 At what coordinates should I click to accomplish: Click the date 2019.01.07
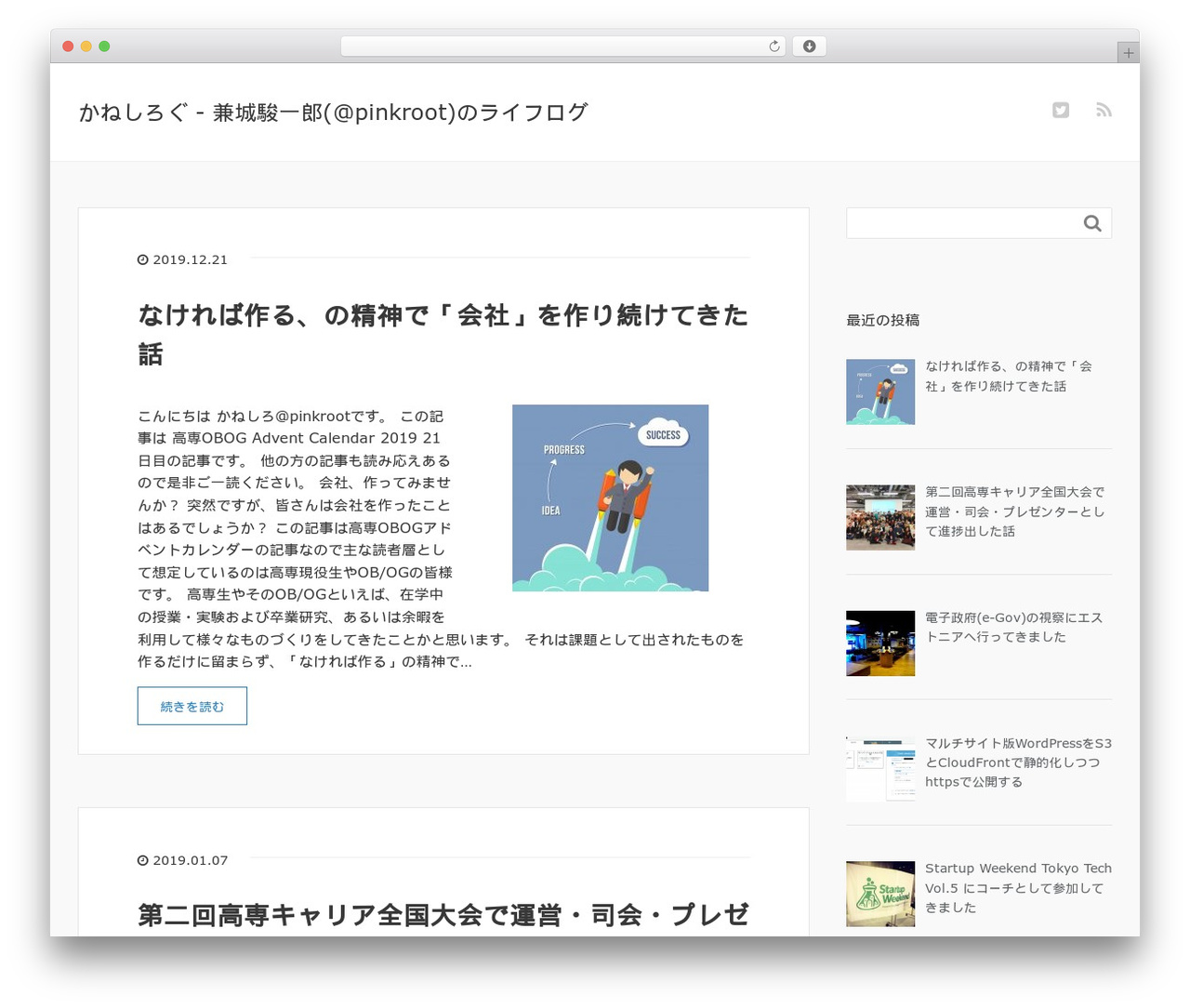pos(190,861)
